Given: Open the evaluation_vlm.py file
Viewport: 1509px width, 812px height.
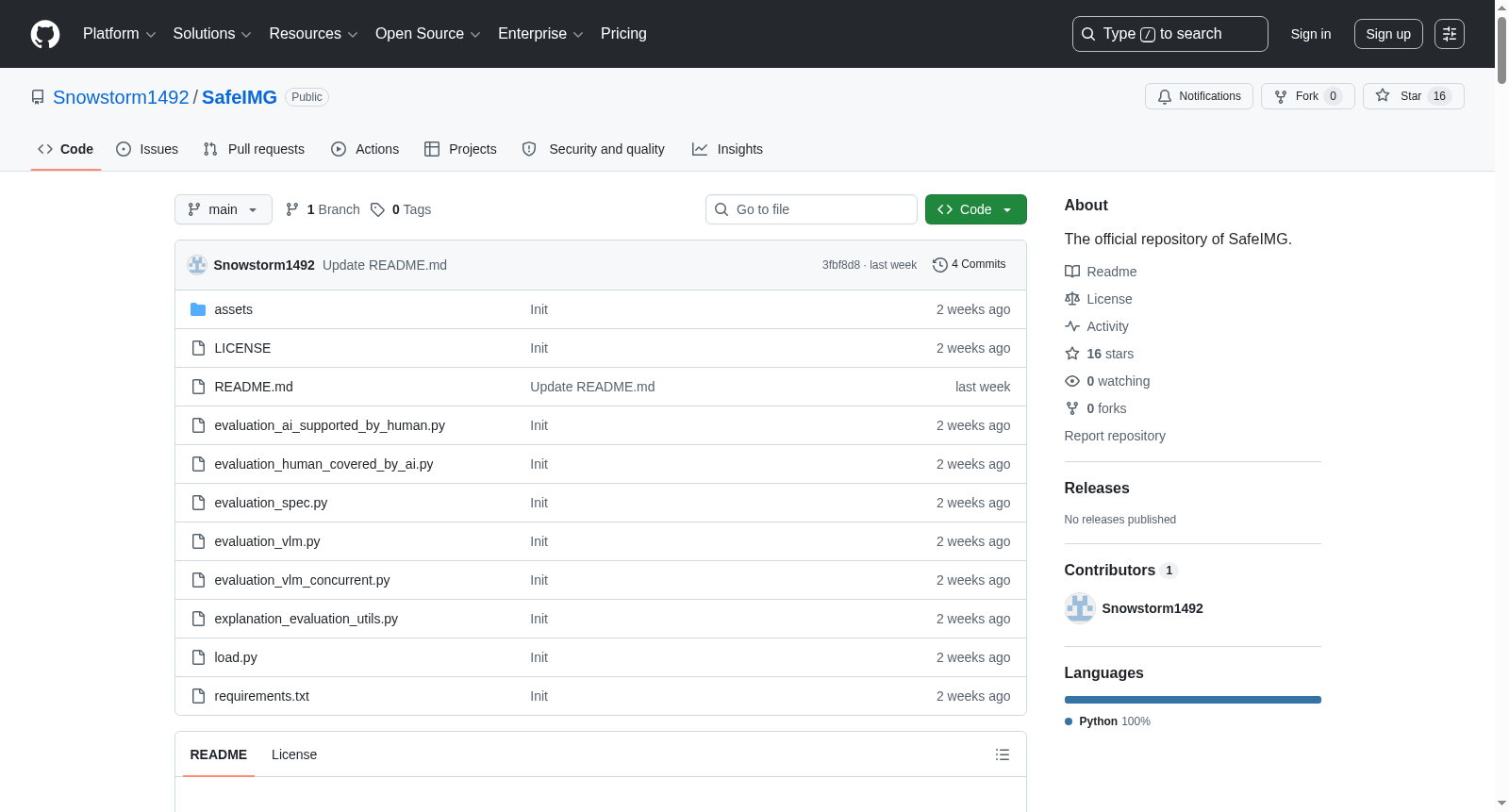Looking at the screenshot, I should pos(267,541).
